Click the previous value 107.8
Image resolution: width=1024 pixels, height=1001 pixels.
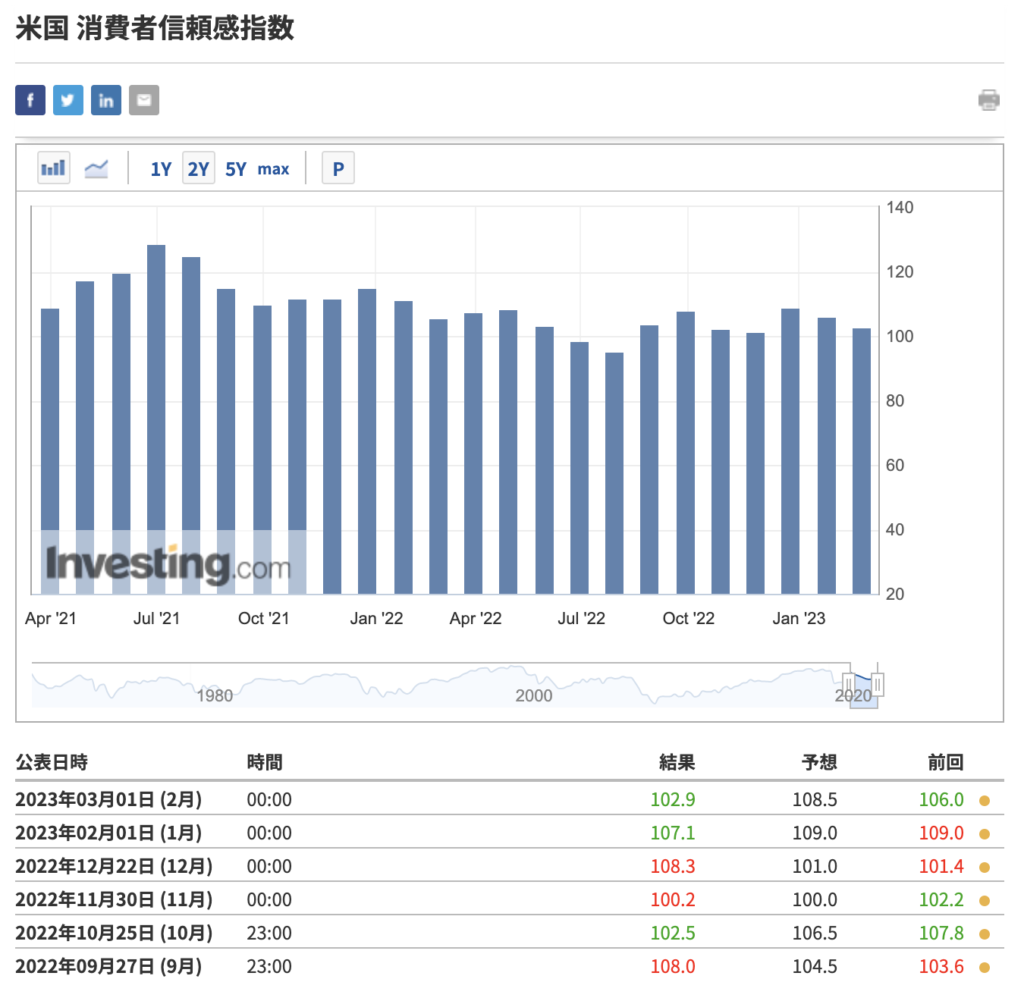coord(941,932)
